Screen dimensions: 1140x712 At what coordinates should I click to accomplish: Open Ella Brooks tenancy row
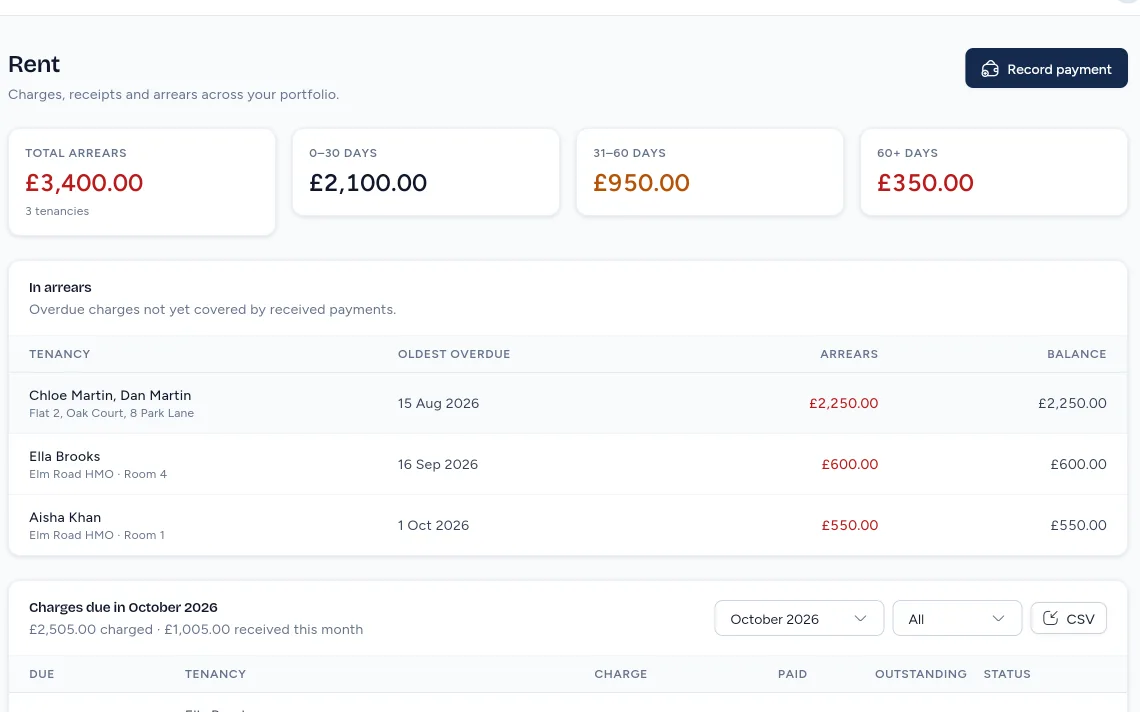(568, 464)
